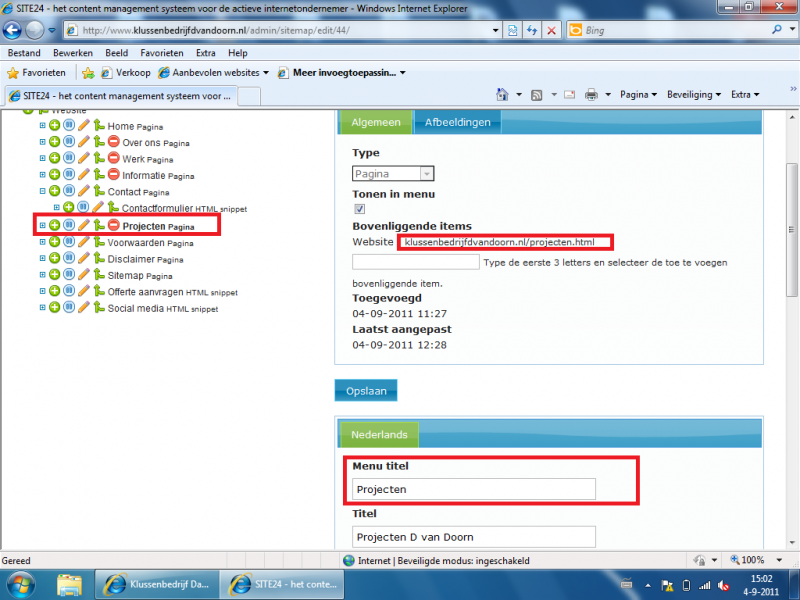This screenshot has width=800, height=600.
Task: Expand the Informatie tree node
Action: (x=42, y=175)
